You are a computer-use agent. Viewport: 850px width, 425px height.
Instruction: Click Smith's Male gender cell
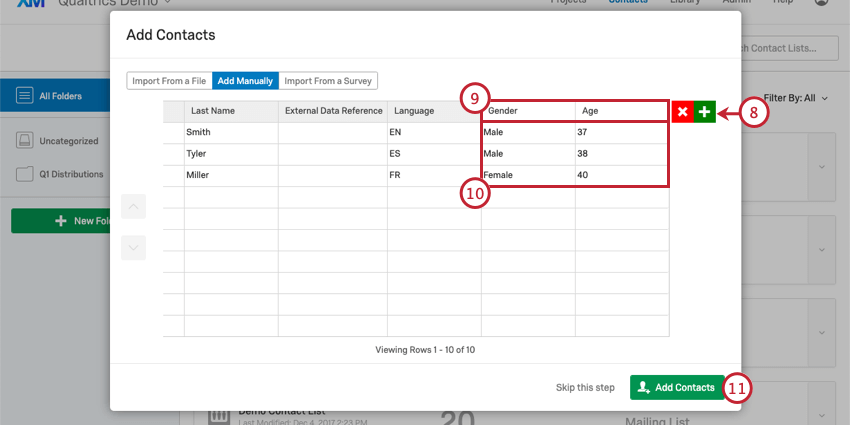[529, 132]
